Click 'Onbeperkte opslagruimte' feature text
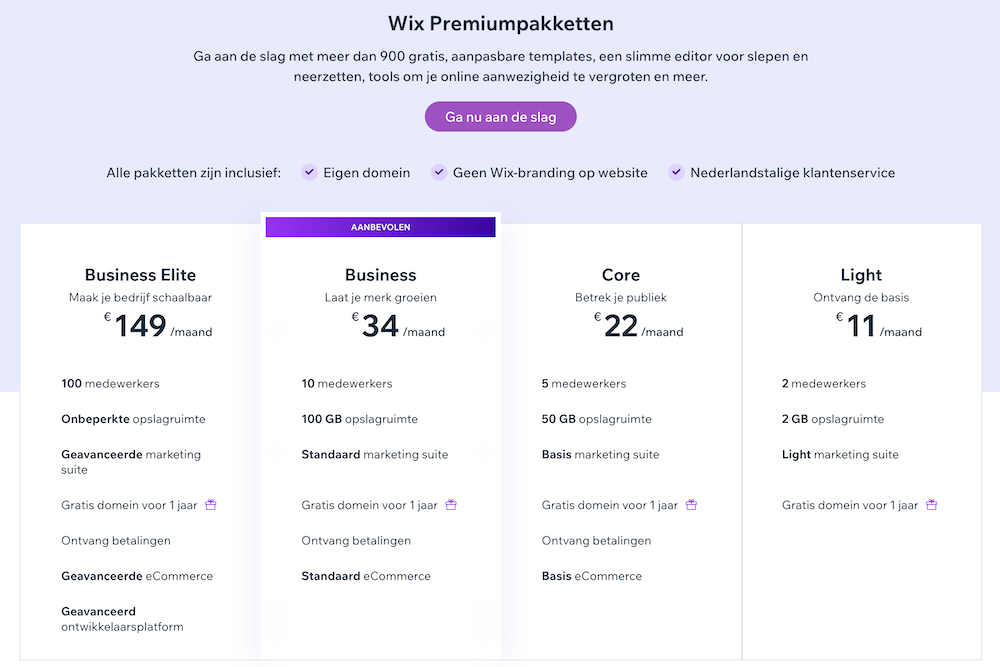The height and width of the screenshot is (667, 1000). [x=133, y=419]
